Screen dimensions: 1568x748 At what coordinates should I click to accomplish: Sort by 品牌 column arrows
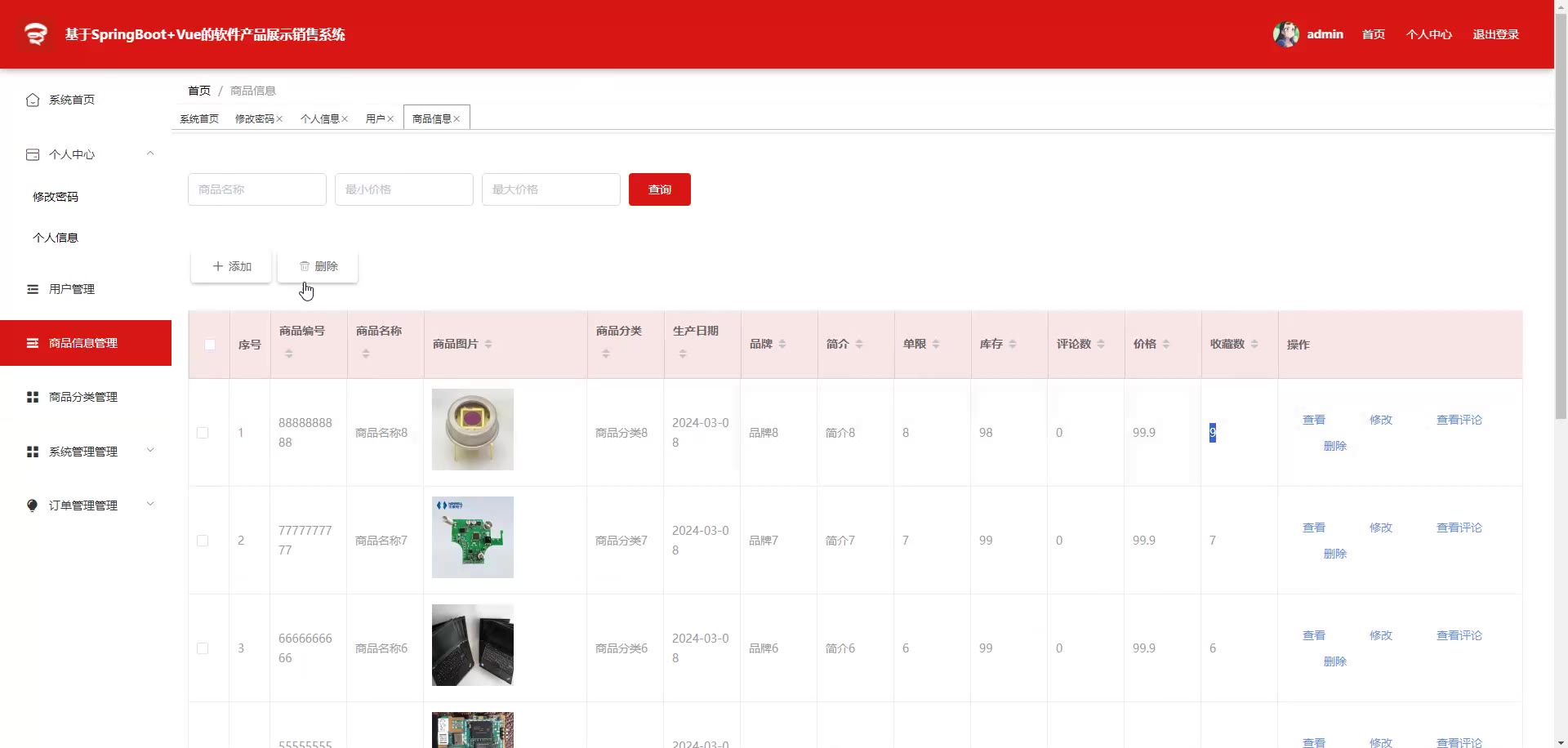[782, 344]
